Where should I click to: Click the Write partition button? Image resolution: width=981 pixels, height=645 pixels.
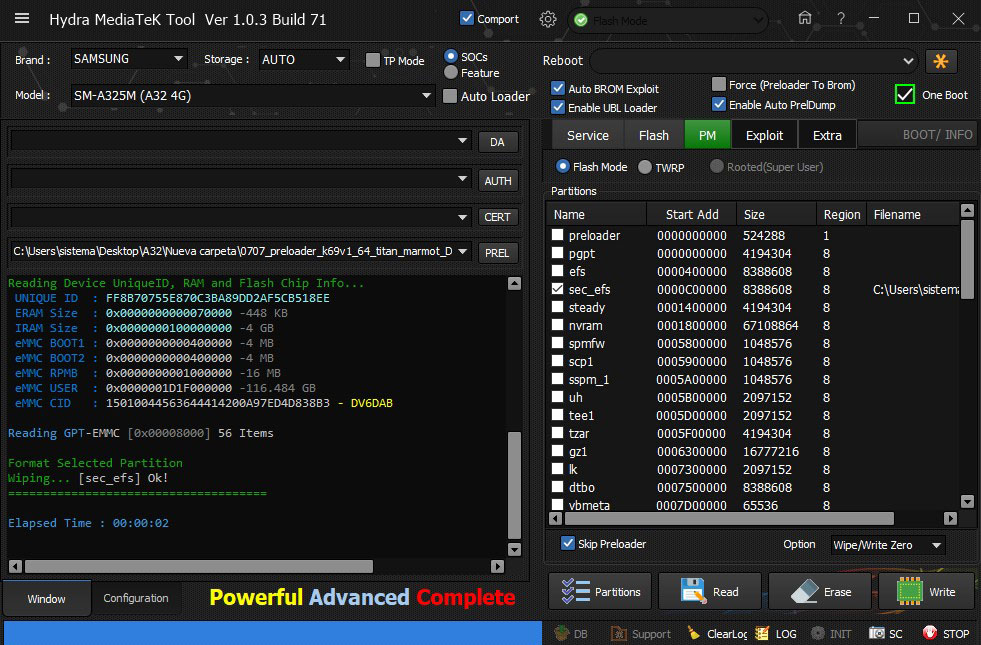pyautogui.click(x=926, y=592)
